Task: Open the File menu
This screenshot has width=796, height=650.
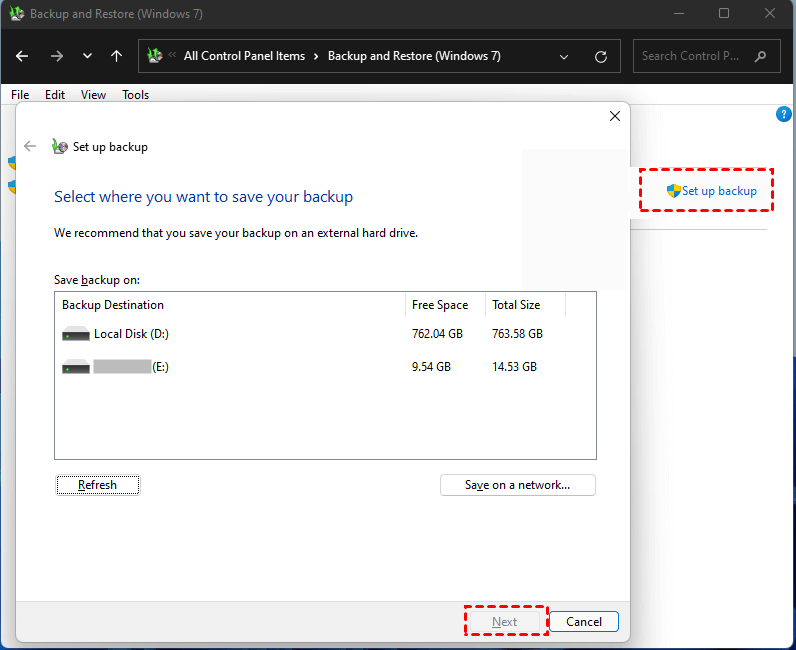Action: (x=20, y=95)
